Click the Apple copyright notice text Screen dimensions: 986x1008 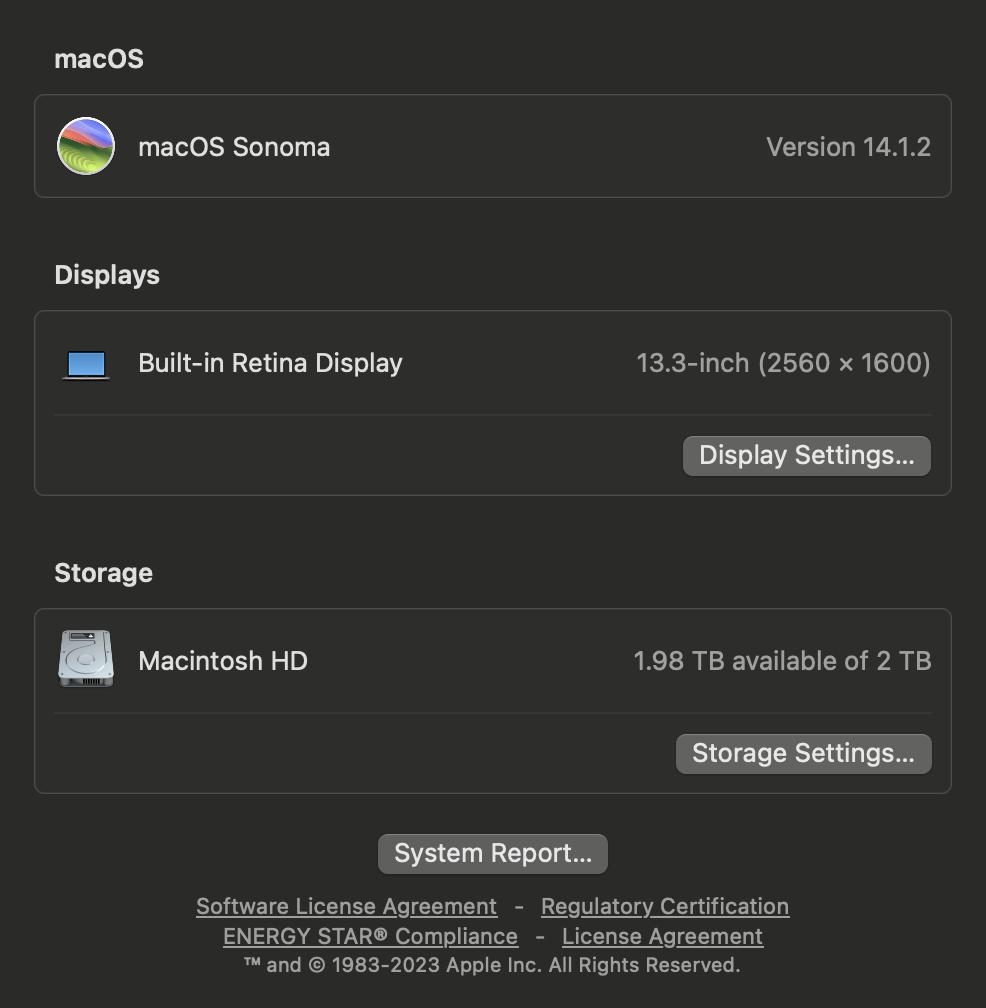click(492, 965)
